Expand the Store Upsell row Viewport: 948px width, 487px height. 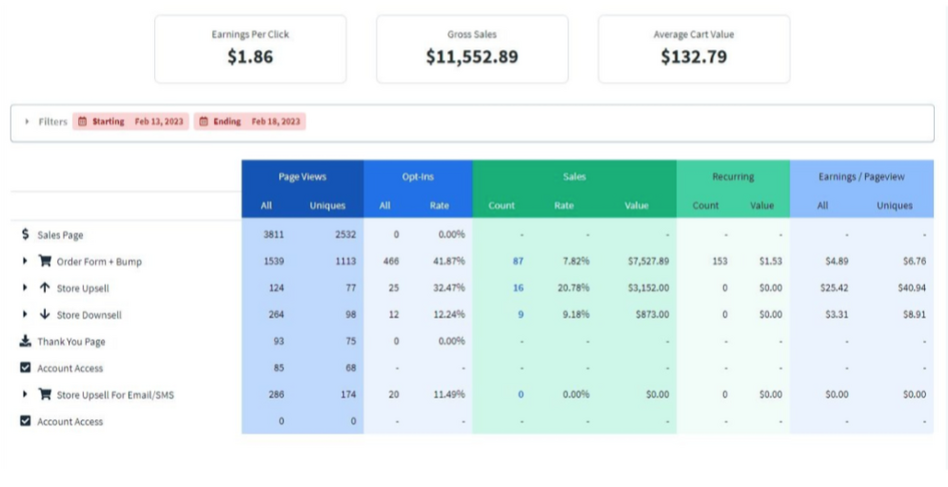[25, 288]
